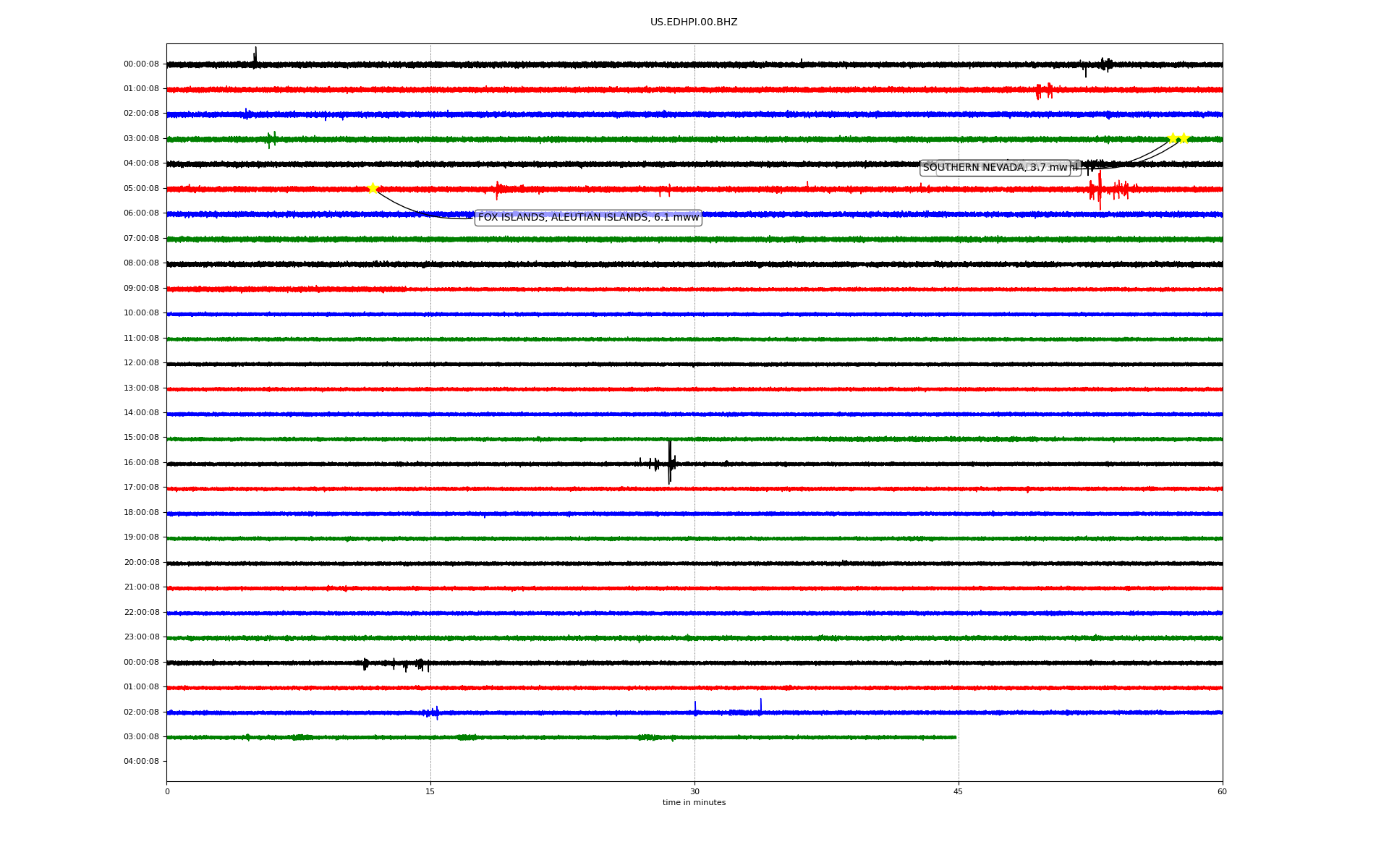This screenshot has height=868, width=1389.
Task: Click the 30 tick label on the x-axis
Action: (694, 791)
